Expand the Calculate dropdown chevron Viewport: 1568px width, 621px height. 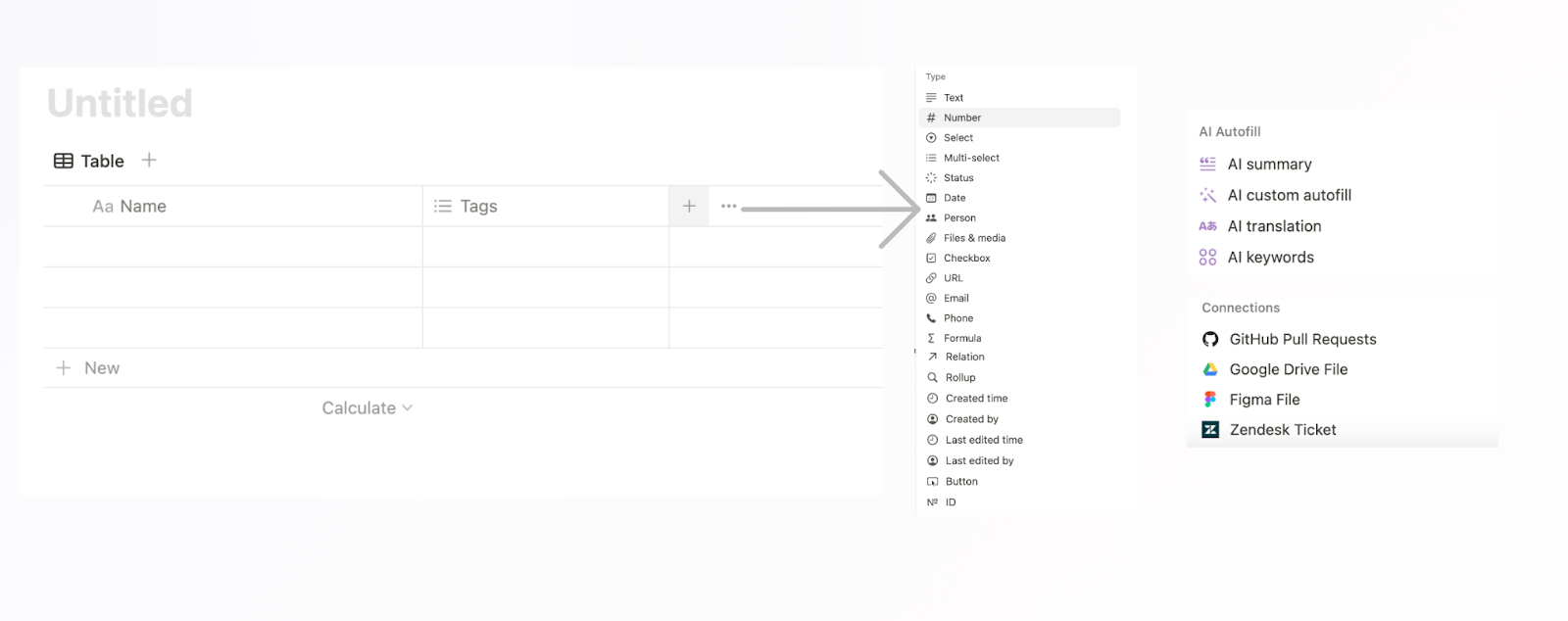click(x=408, y=408)
